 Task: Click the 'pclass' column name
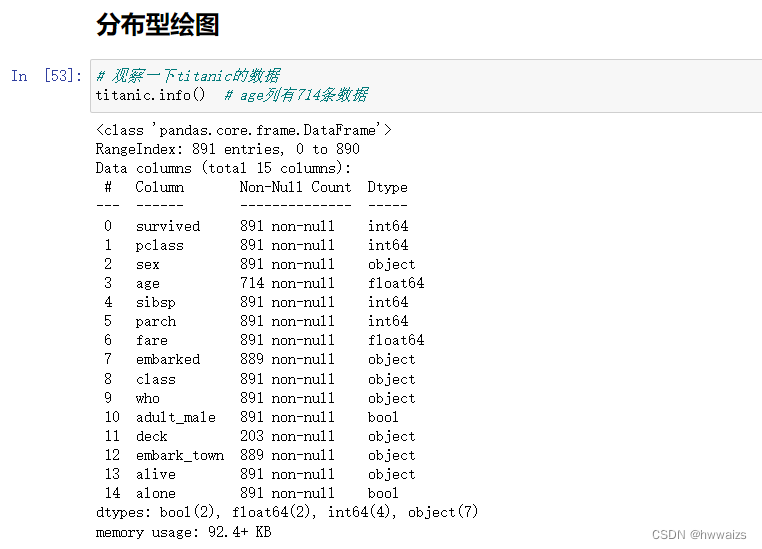pos(159,245)
